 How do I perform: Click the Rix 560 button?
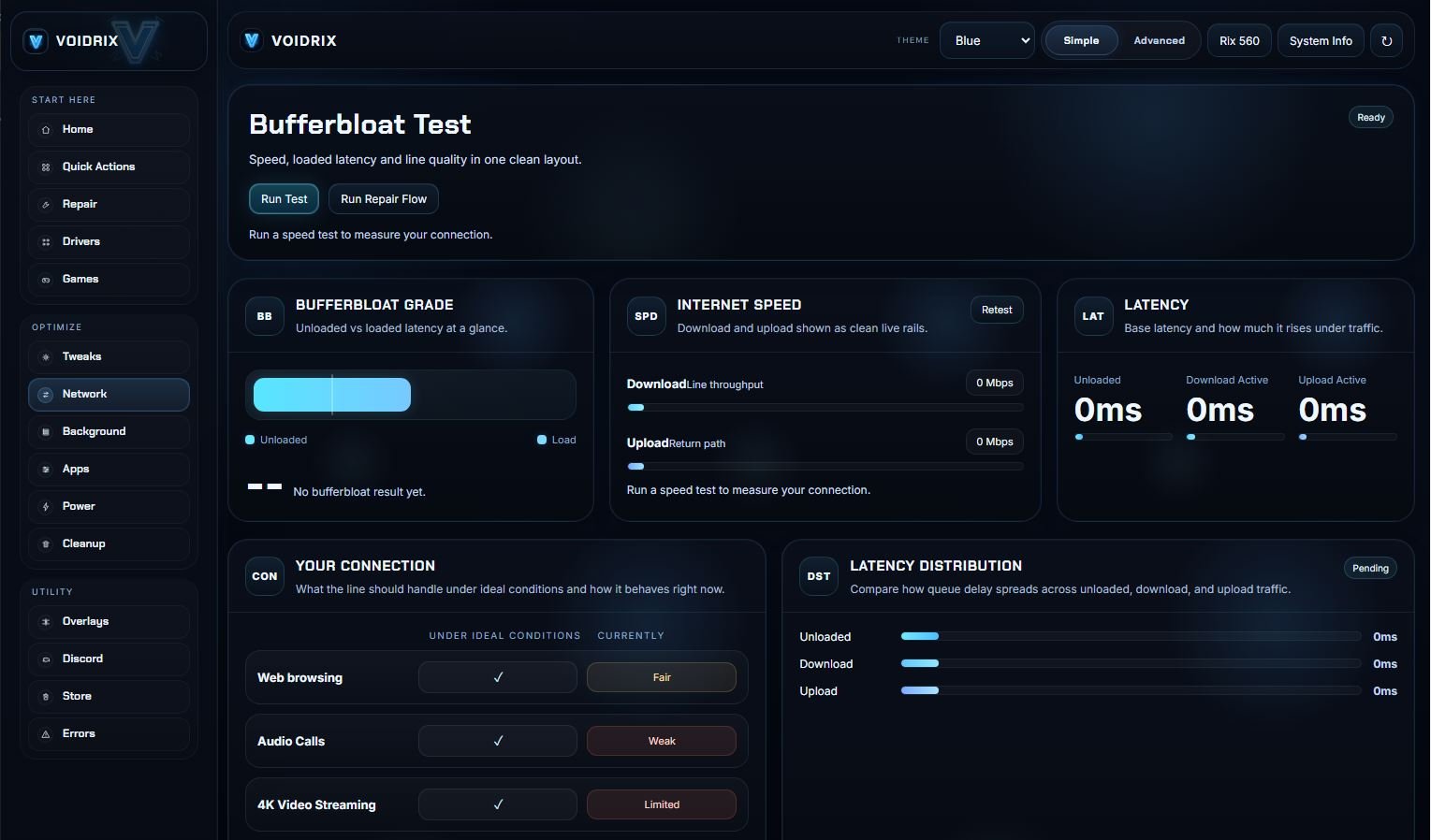click(1239, 41)
